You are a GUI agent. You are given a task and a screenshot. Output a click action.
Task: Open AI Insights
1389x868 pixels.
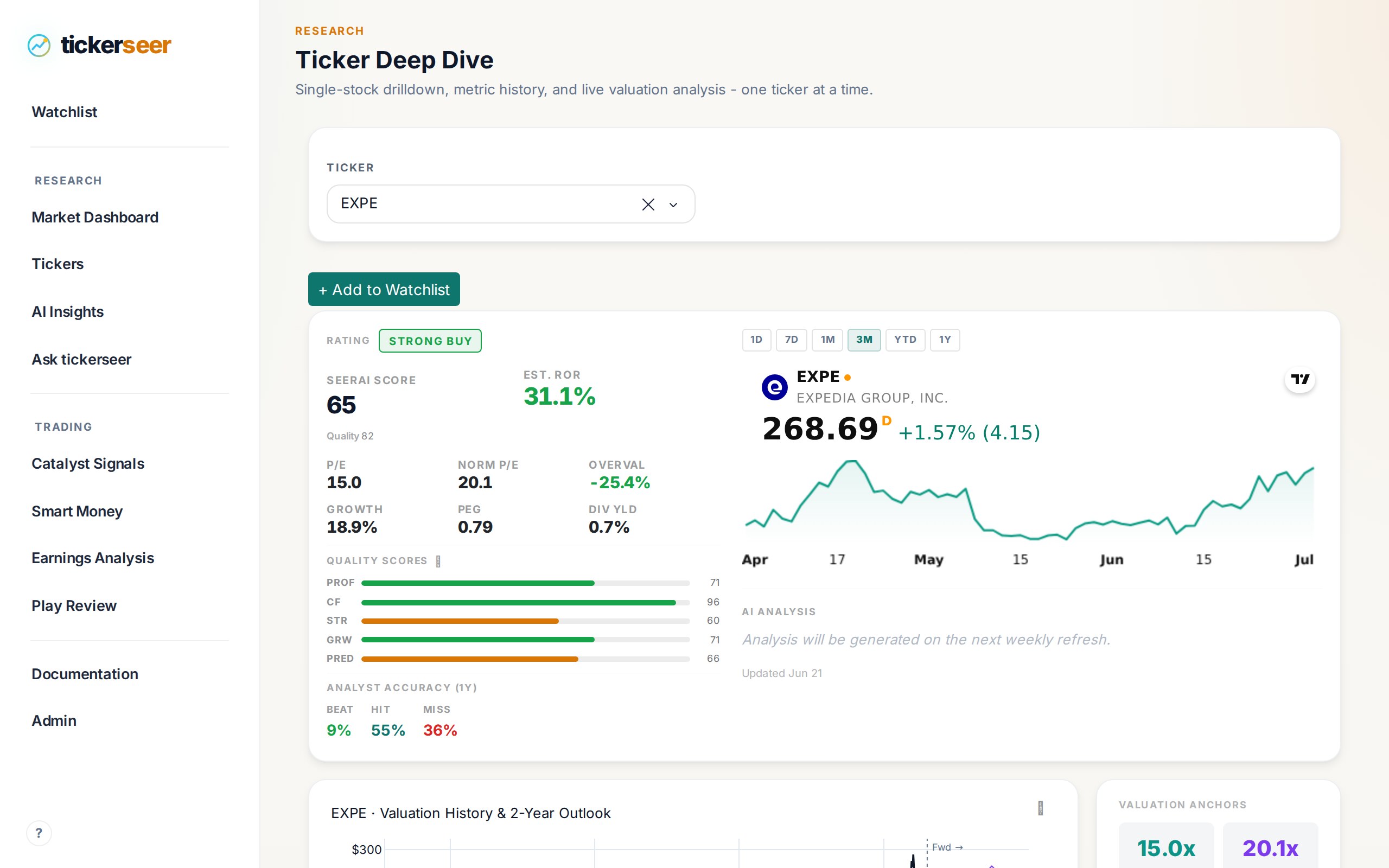pyautogui.click(x=68, y=312)
